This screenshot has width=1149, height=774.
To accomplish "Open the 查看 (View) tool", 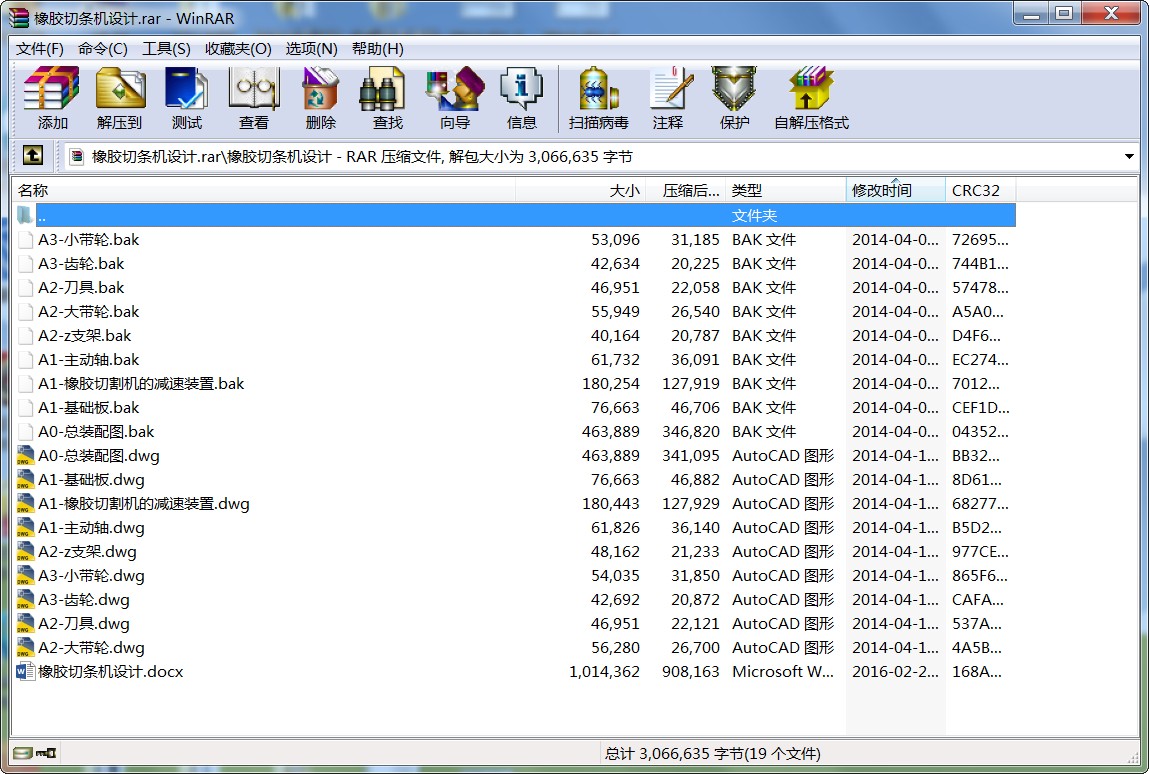I will click(x=253, y=98).
